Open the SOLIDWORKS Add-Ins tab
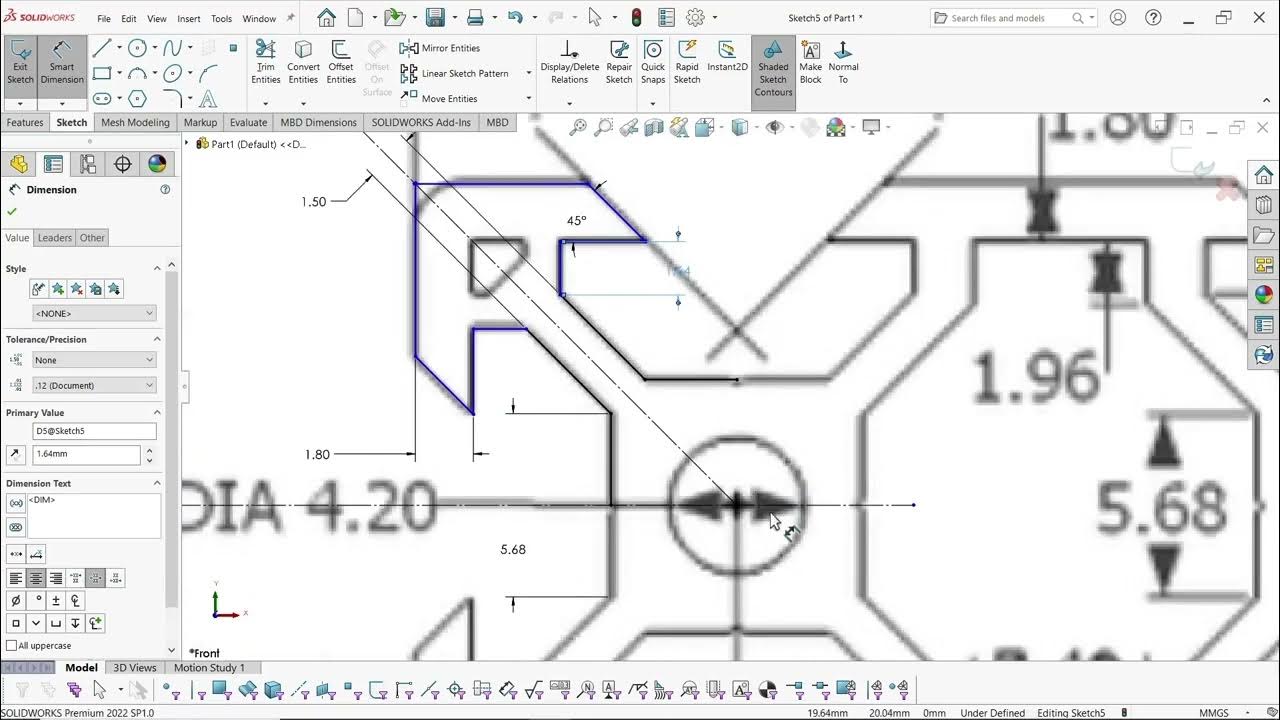 point(421,122)
